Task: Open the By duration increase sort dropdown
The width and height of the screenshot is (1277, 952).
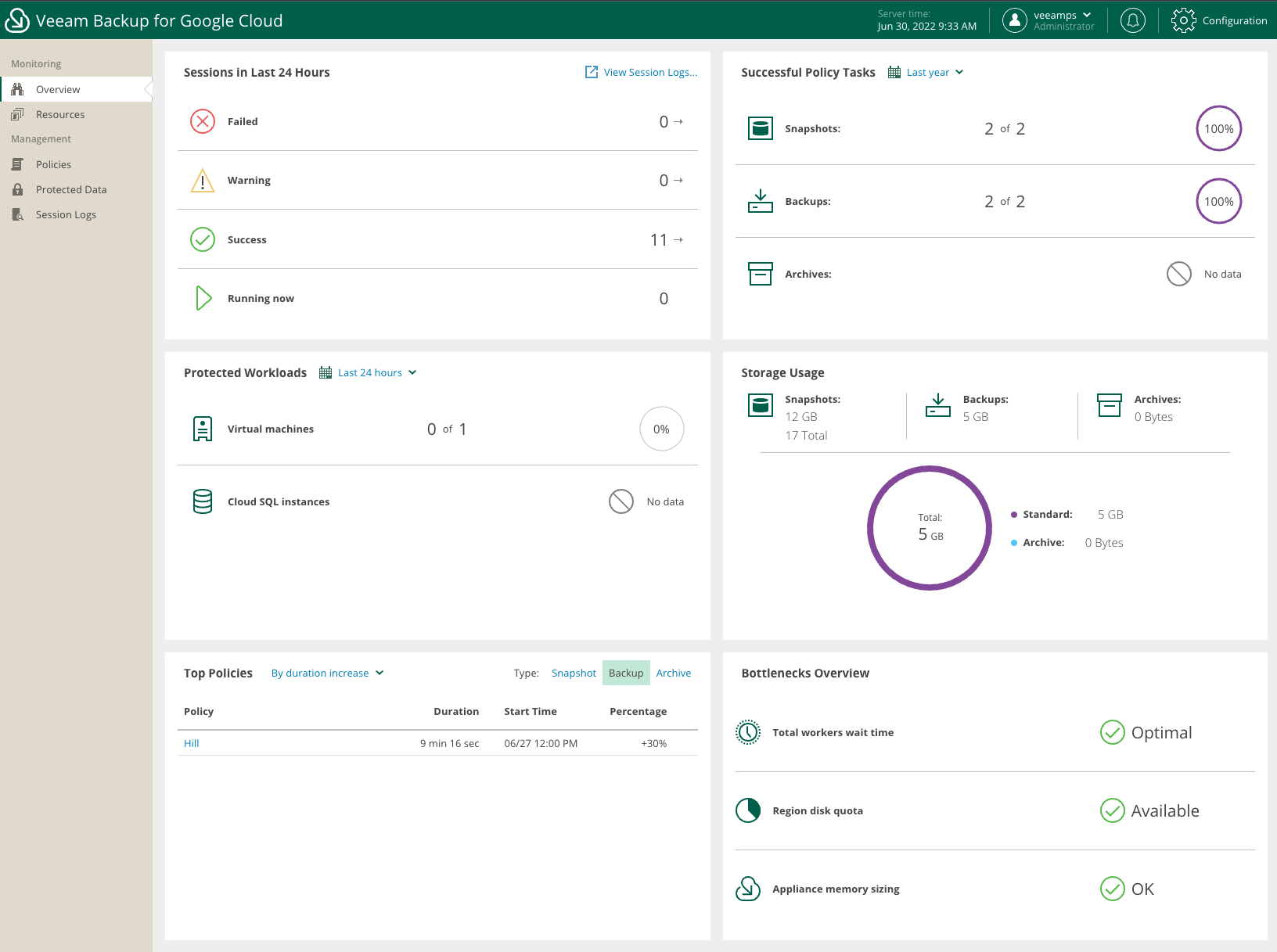Action: click(328, 673)
